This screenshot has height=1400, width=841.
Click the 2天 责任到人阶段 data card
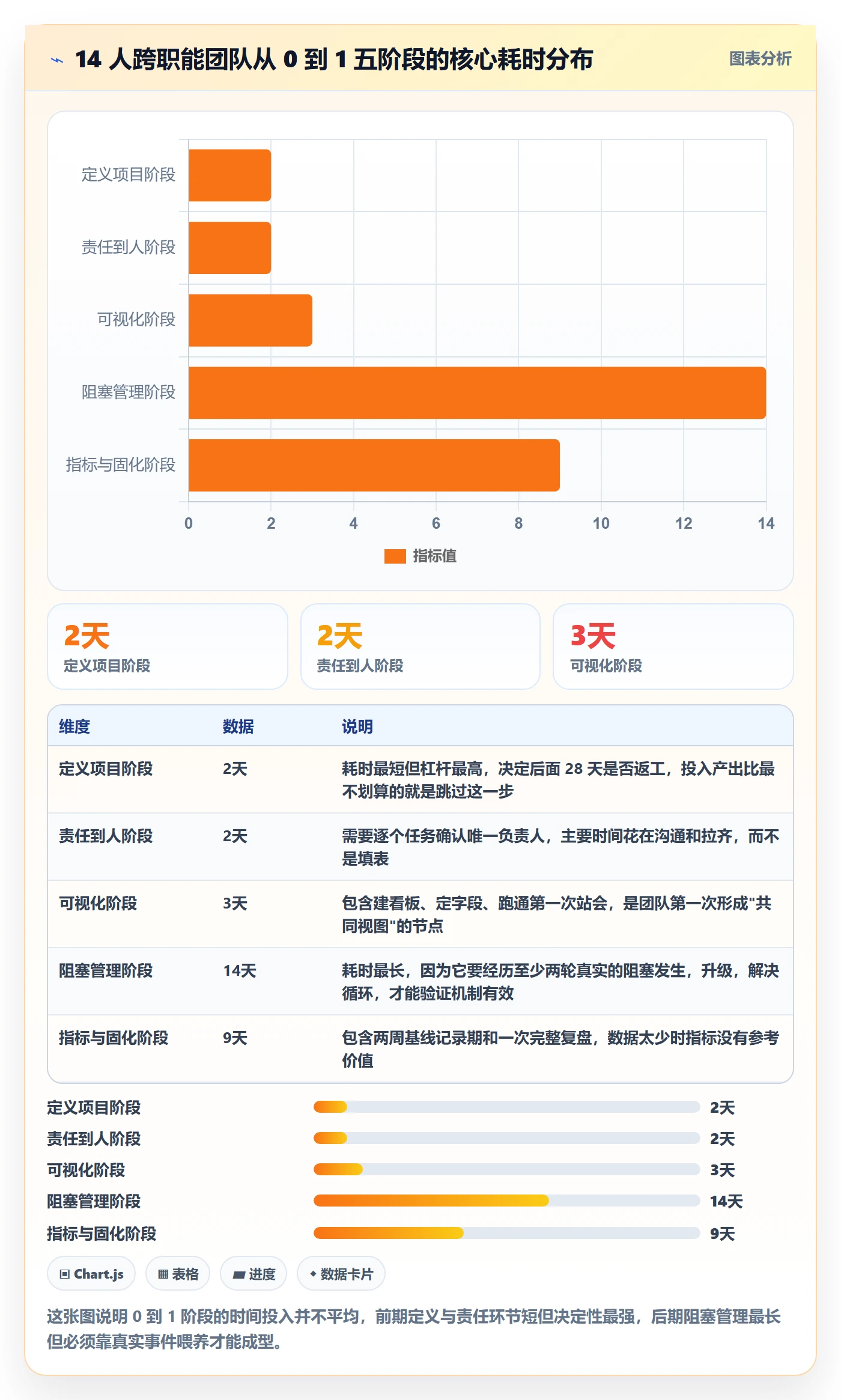[421, 647]
